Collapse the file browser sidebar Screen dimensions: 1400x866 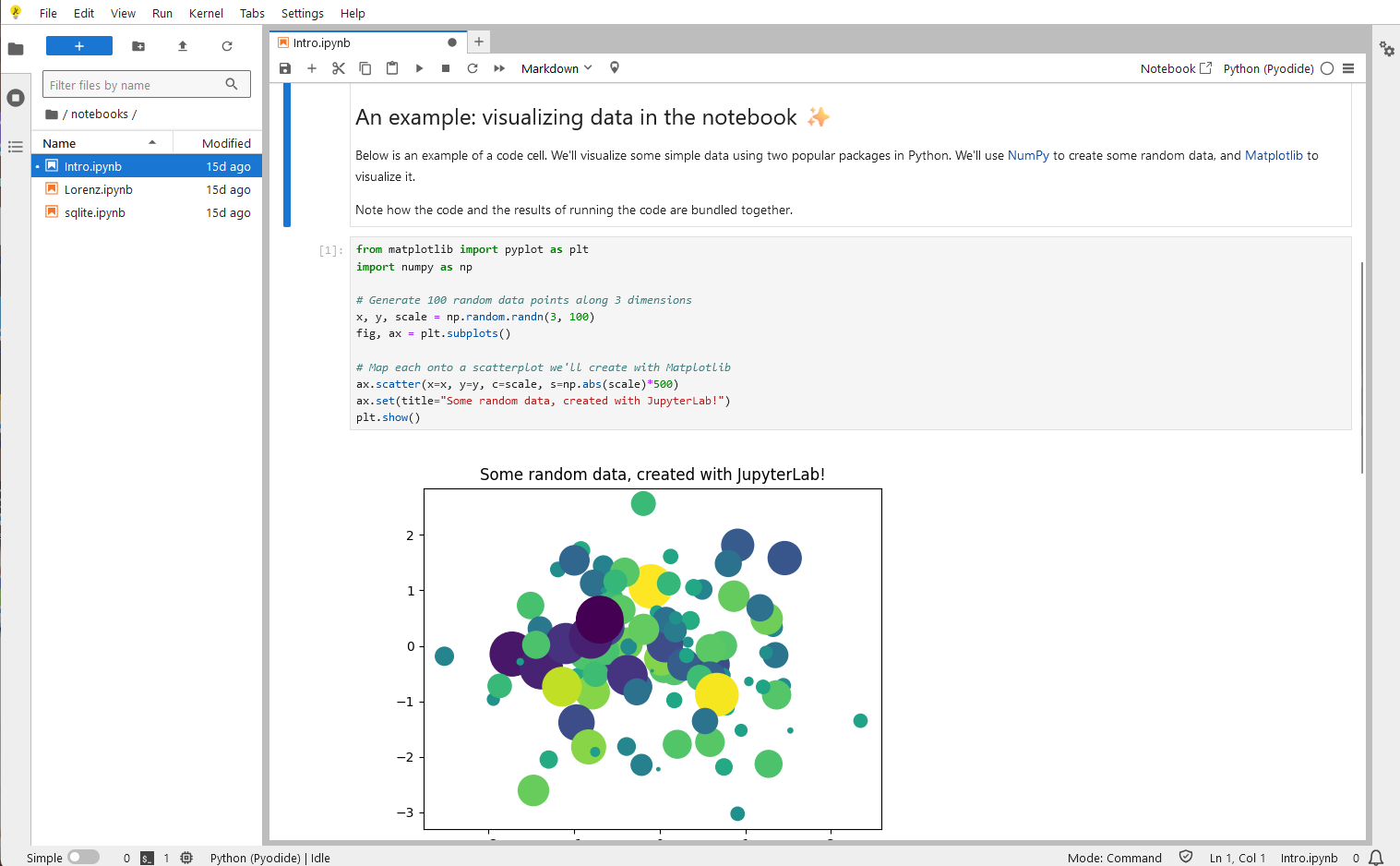tap(16, 47)
